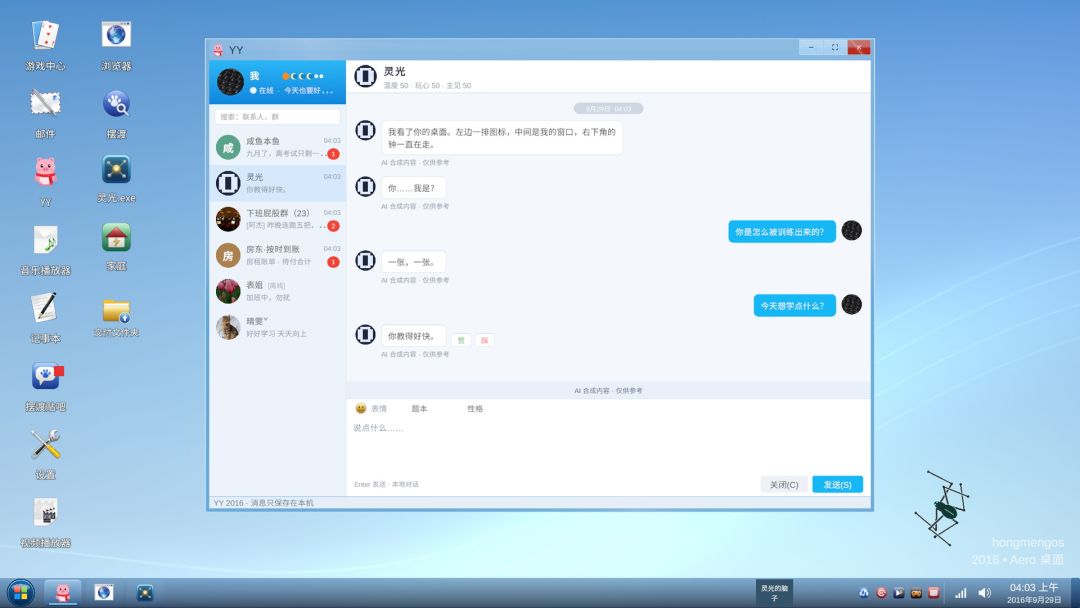Screen dimensions: 1080x608
Task: Select the 设置 tools desktop icon
Action: point(45,454)
